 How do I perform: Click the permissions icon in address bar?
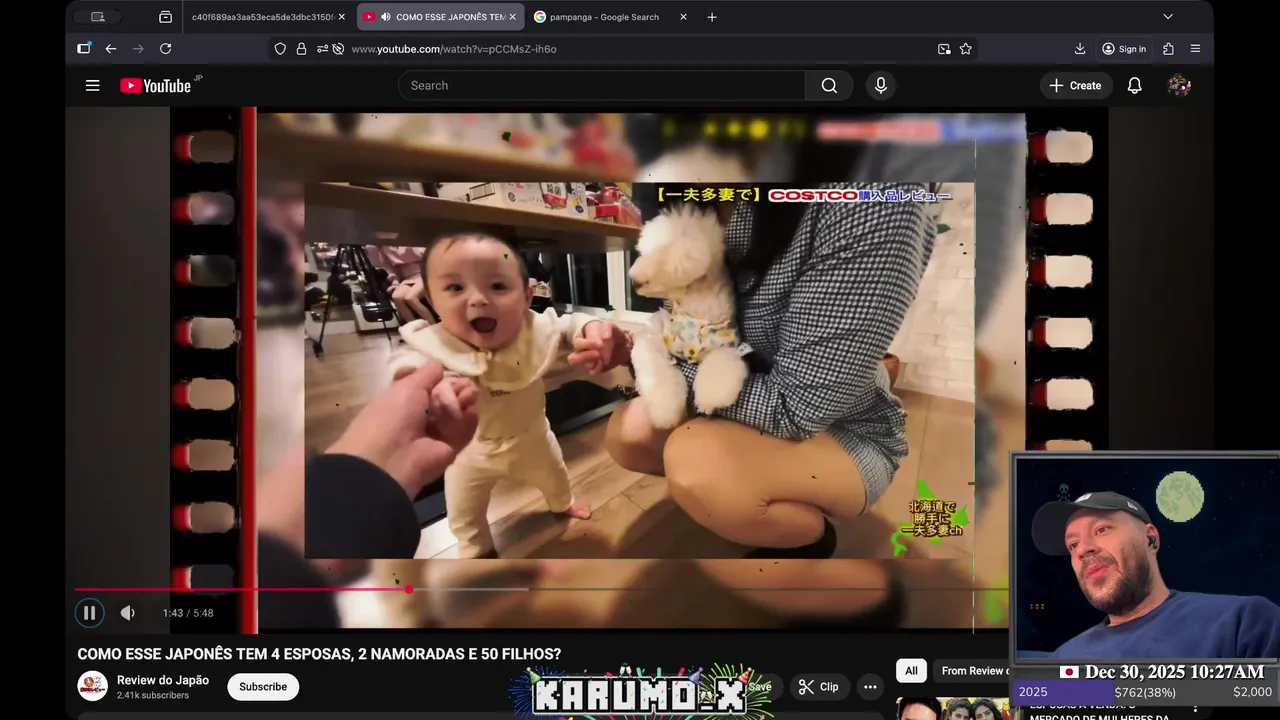pyautogui.click(x=322, y=49)
